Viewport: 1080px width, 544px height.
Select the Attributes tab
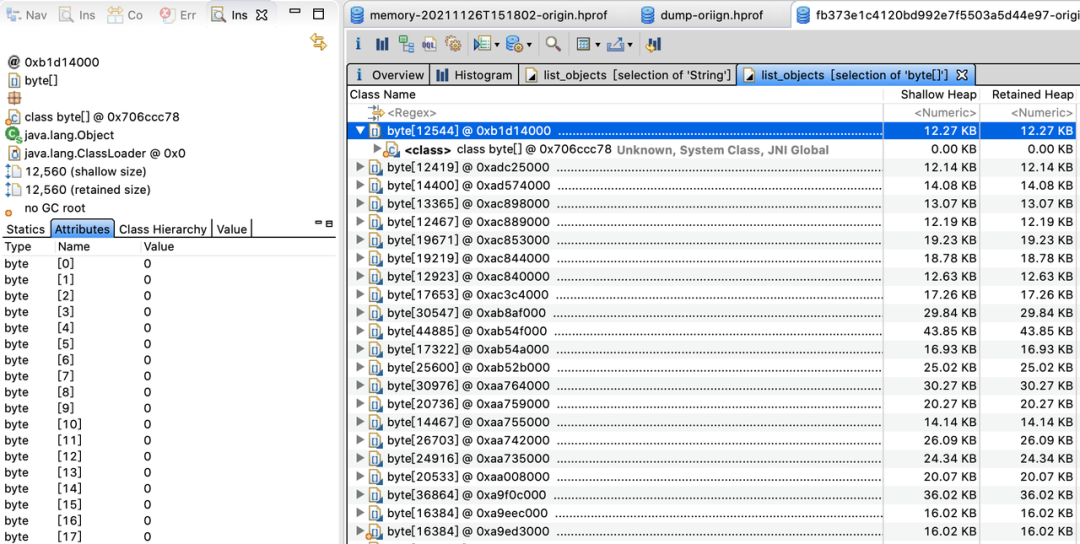[x=82, y=229]
